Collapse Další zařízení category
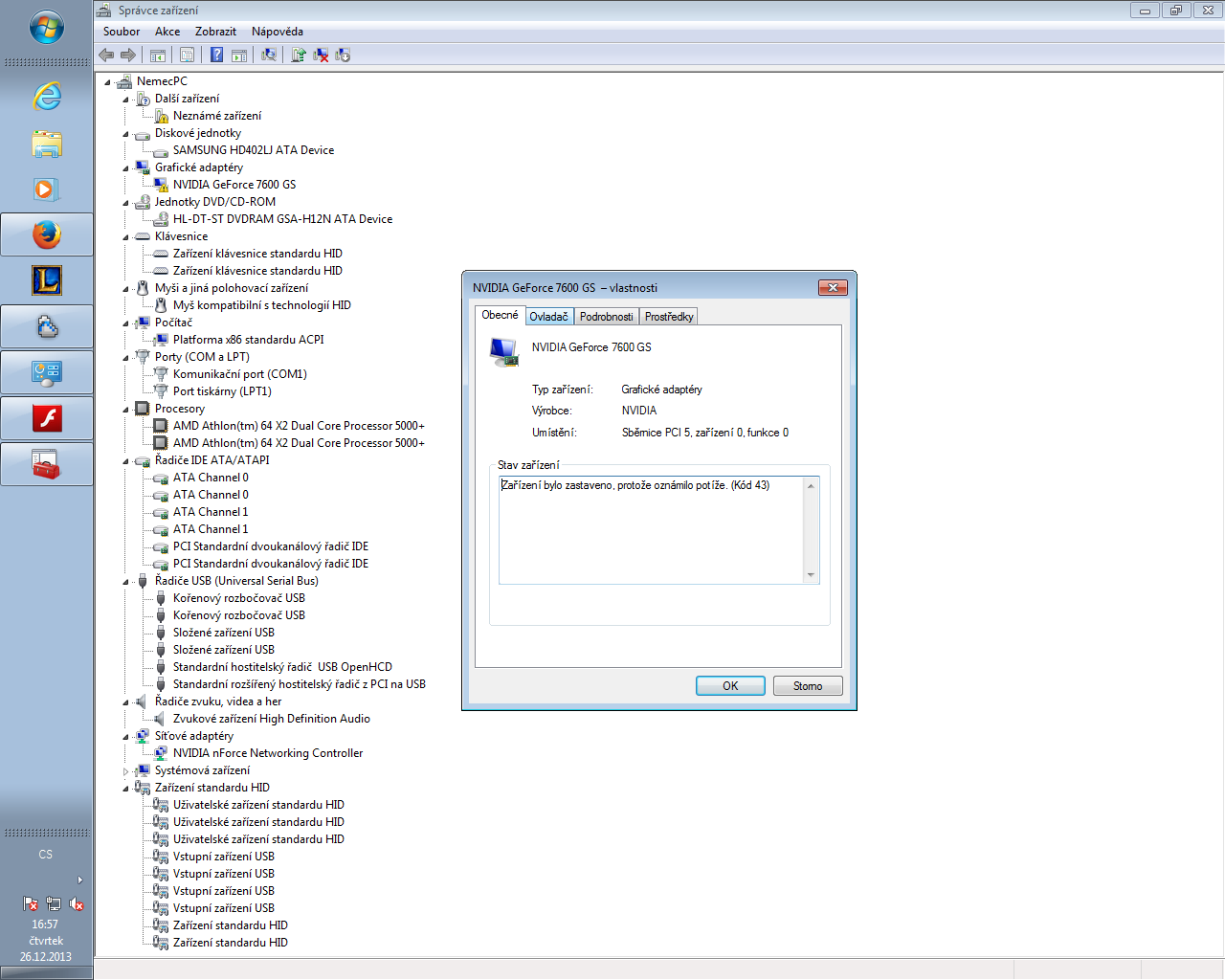Screen dimensions: 1225x980 [x=125, y=100]
